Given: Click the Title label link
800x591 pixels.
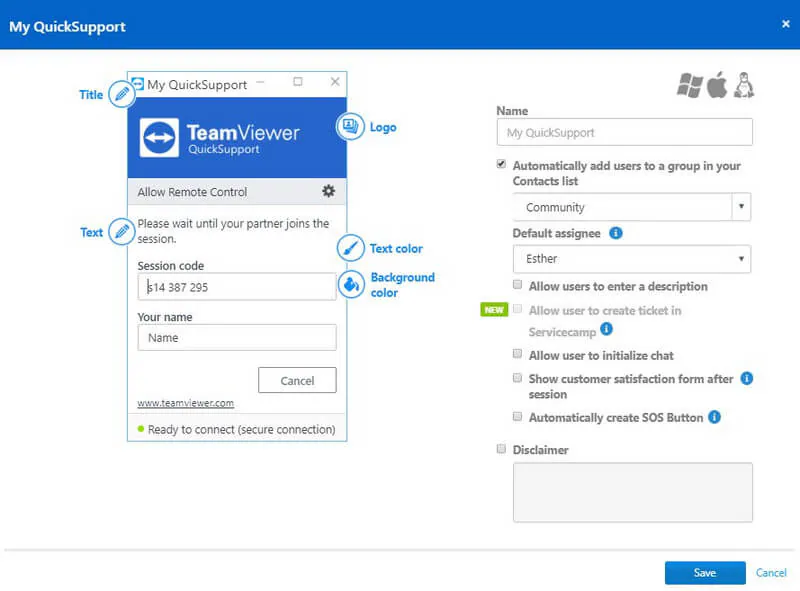Looking at the screenshot, I should click(91, 94).
